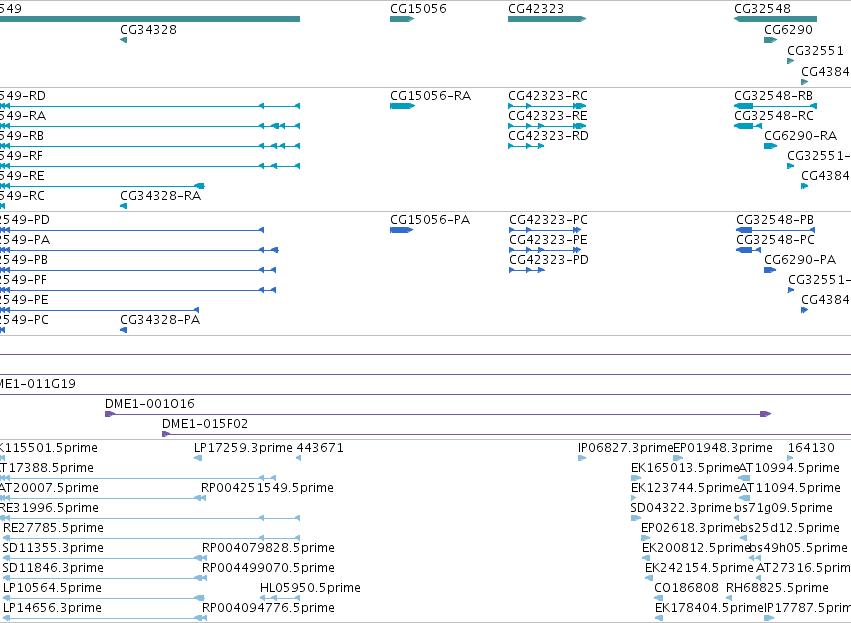Viewport: 851px width, 623px height.
Task: Select transcript CG42323-RC label
Action: tap(548, 96)
